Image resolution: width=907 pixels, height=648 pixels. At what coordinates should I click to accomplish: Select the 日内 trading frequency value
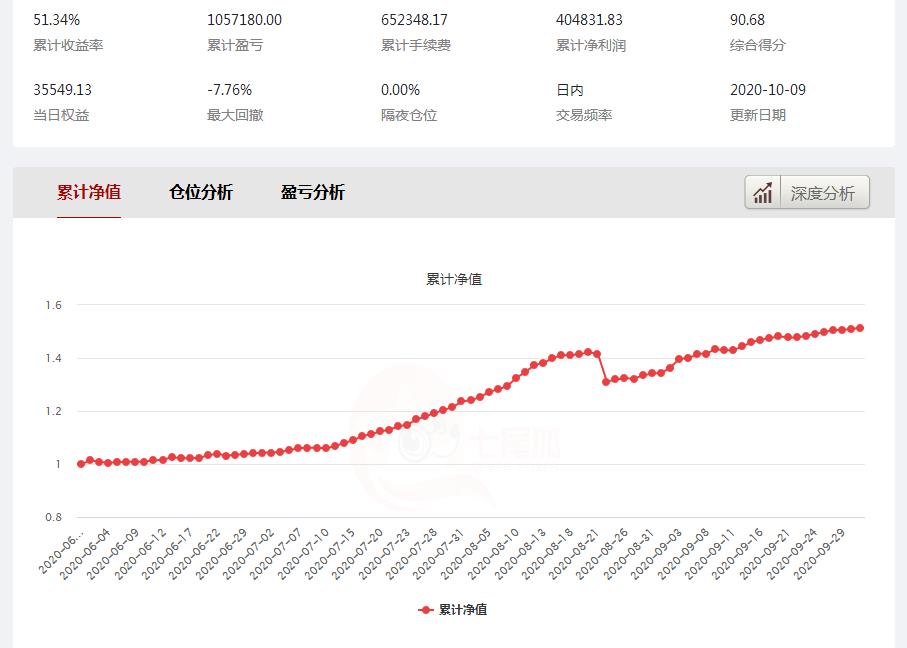tap(570, 90)
